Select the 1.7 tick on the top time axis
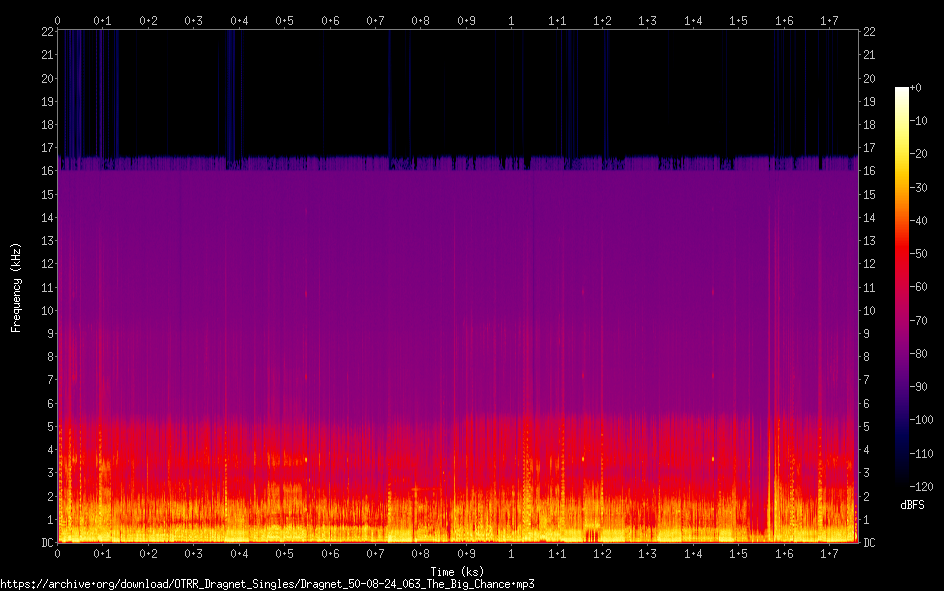Viewport: 944px width, 591px height. click(829, 20)
